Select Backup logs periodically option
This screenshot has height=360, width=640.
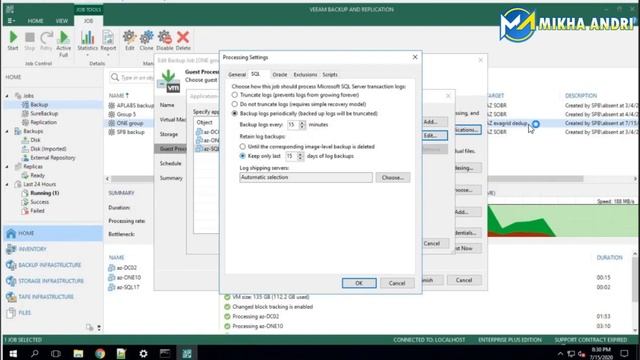point(235,113)
